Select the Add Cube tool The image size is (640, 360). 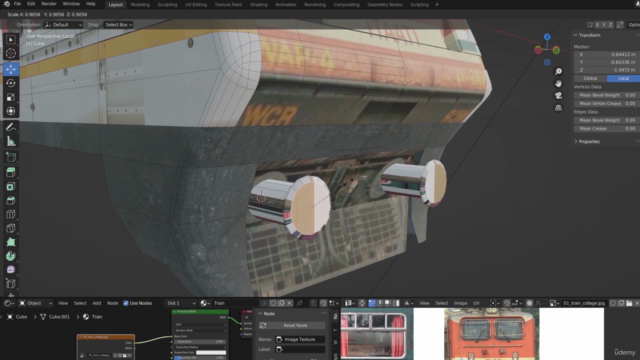11,157
